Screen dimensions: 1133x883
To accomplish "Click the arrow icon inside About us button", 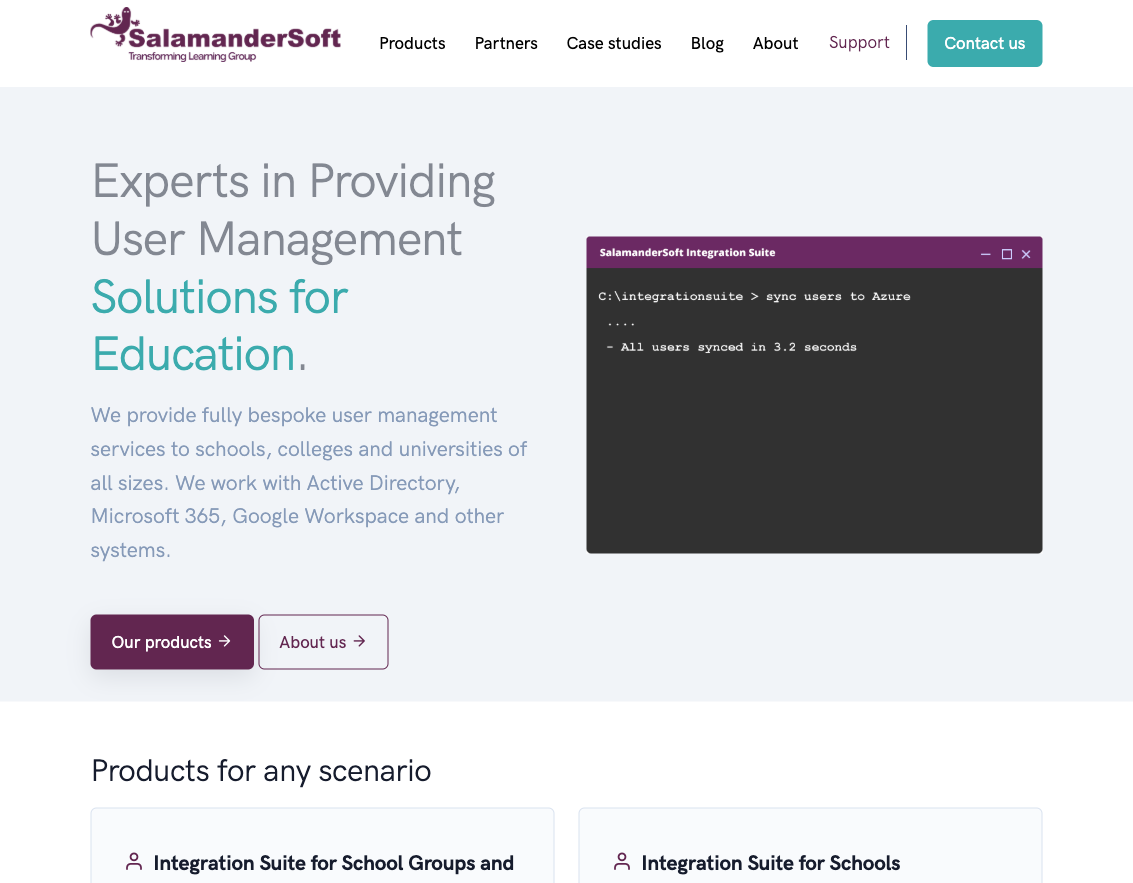I will (359, 642).
